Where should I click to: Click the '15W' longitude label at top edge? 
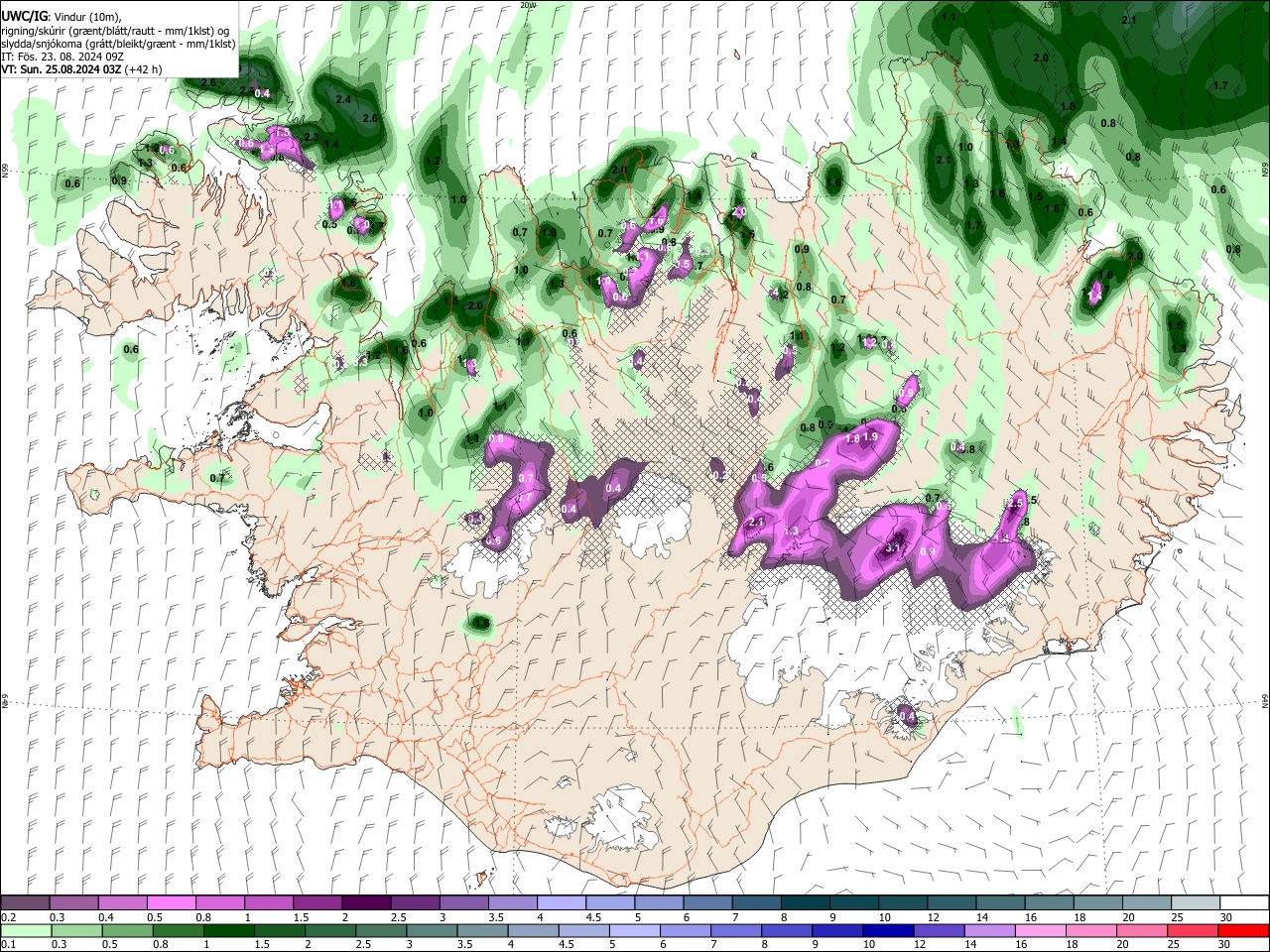(1050, 5)
